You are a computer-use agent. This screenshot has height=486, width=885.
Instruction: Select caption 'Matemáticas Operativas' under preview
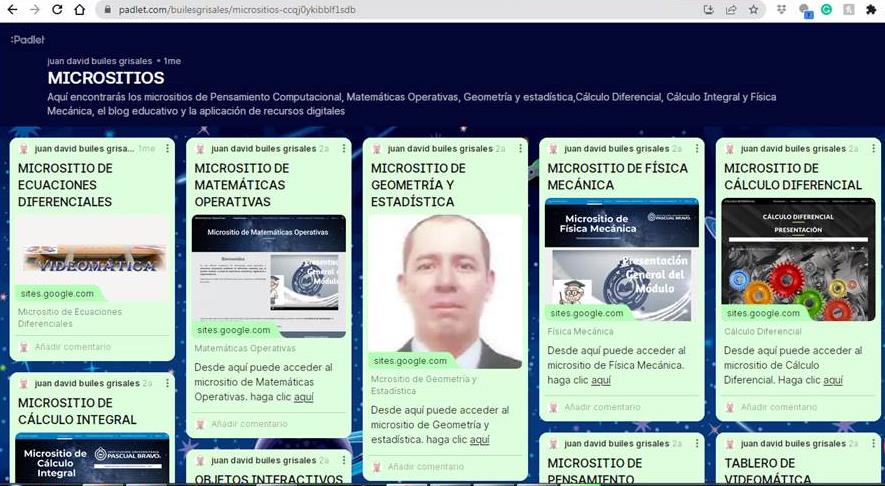245,348
